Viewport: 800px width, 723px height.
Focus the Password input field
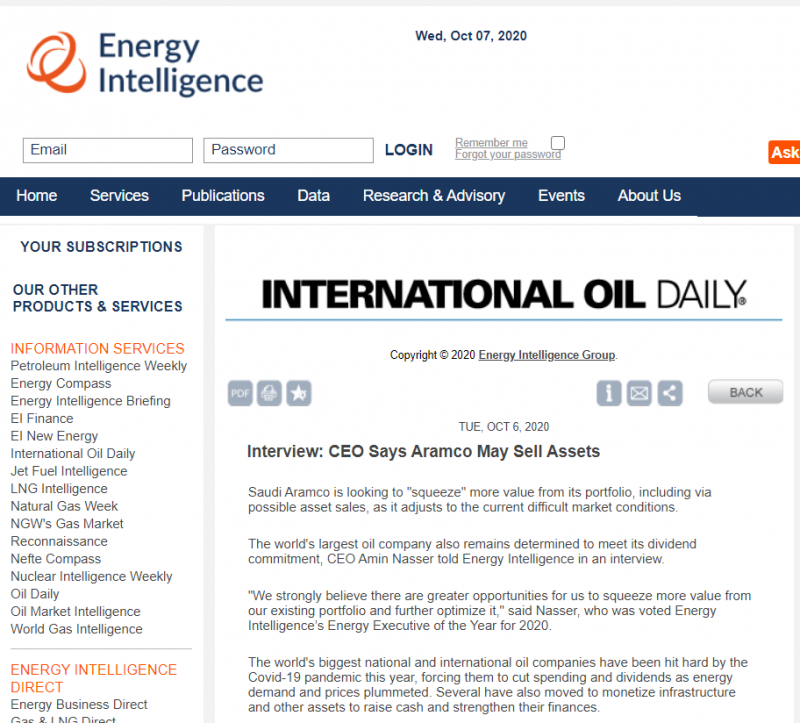click(288, 151)
